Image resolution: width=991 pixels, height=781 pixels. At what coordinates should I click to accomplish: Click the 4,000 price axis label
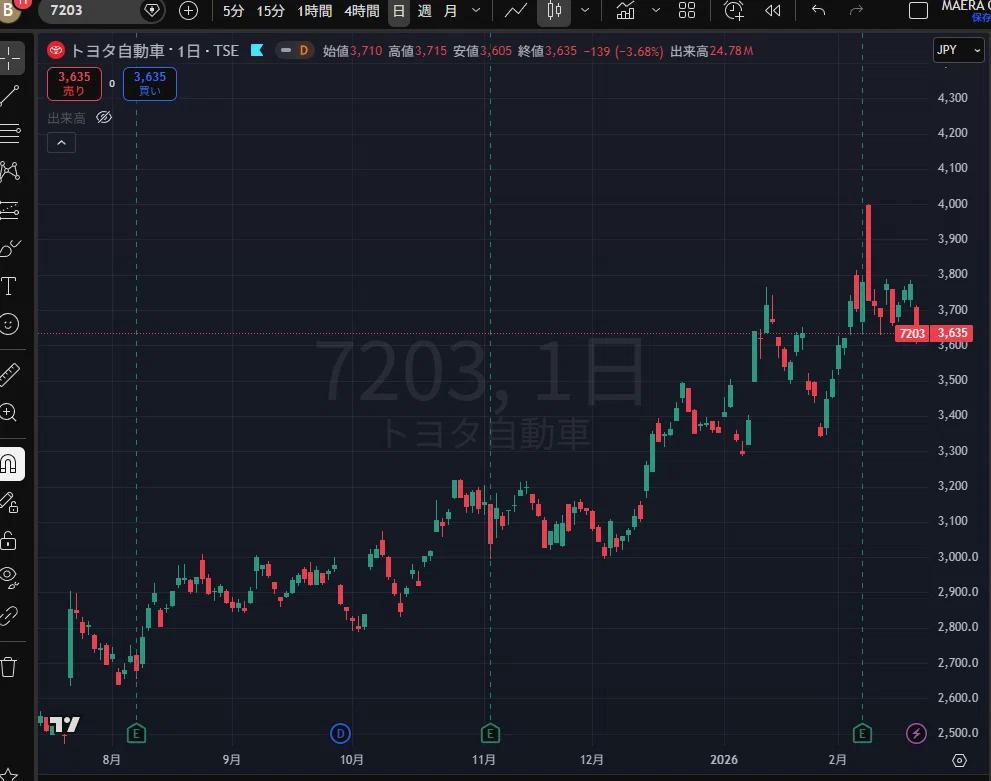952,203
